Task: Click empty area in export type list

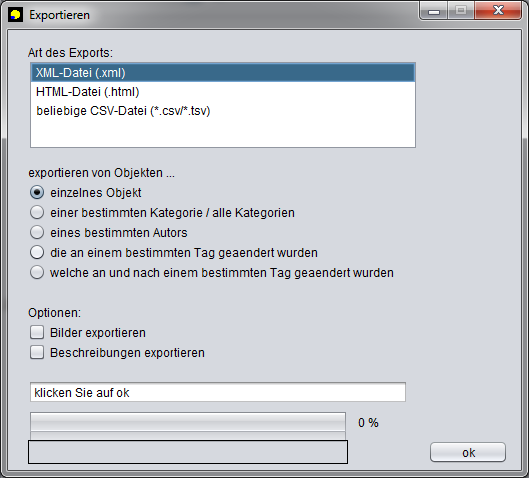Action: click(x=223, y=133)
